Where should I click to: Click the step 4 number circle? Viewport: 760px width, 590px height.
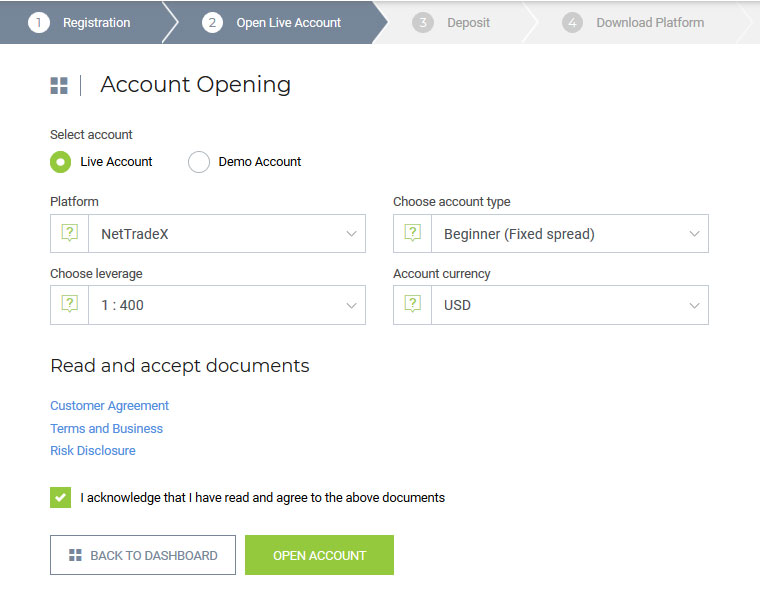(x=572, y=22)
